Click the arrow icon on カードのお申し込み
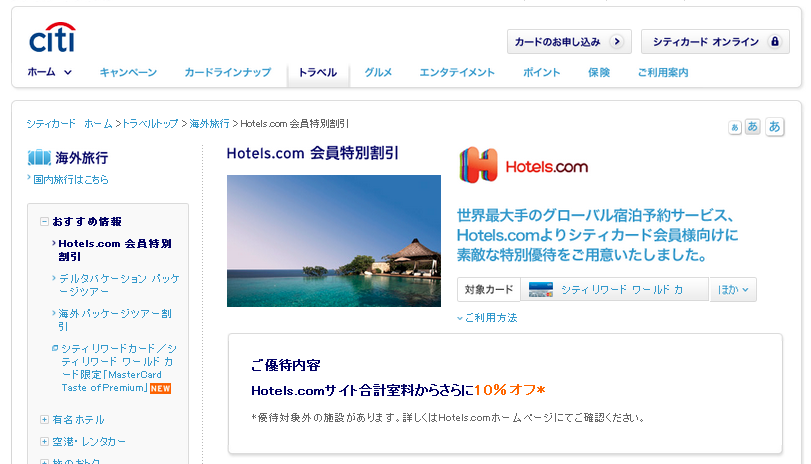 pyautogui.click(x=617, y=41)
